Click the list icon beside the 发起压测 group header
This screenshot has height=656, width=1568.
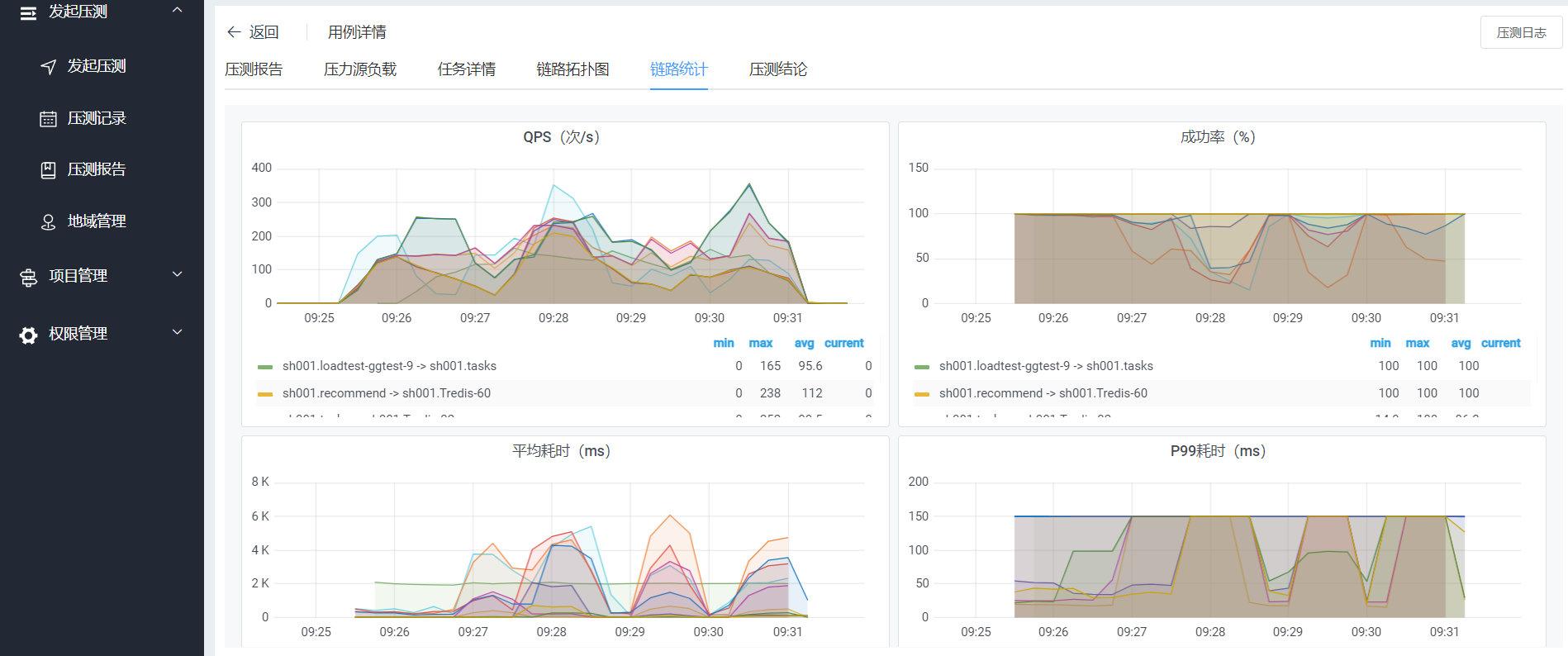[28, 12]
